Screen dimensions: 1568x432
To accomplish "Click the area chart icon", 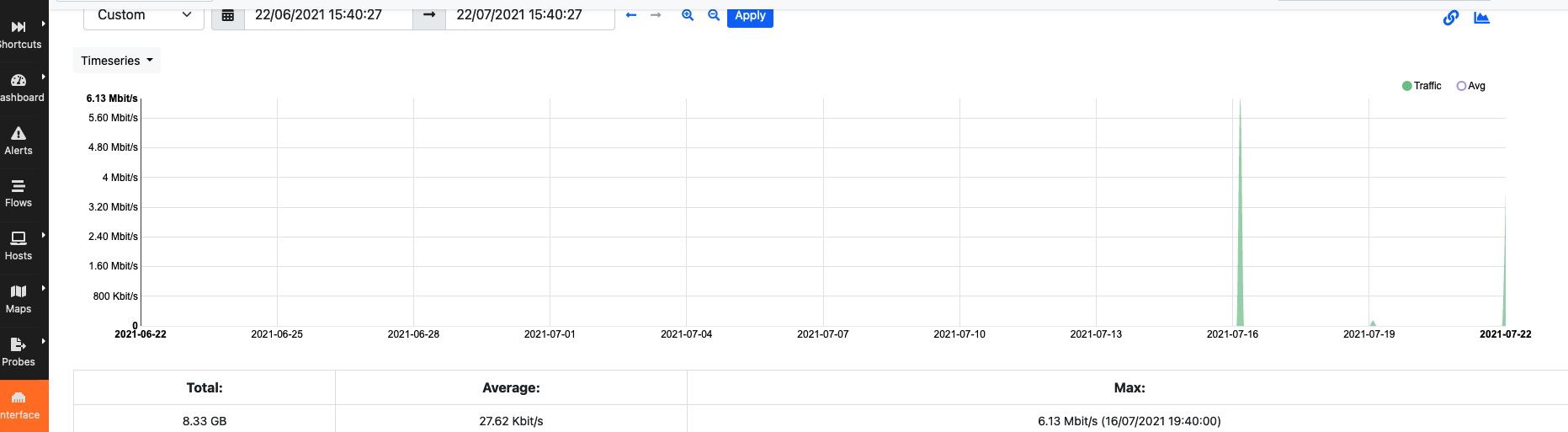I will (x=1482, y=17).
